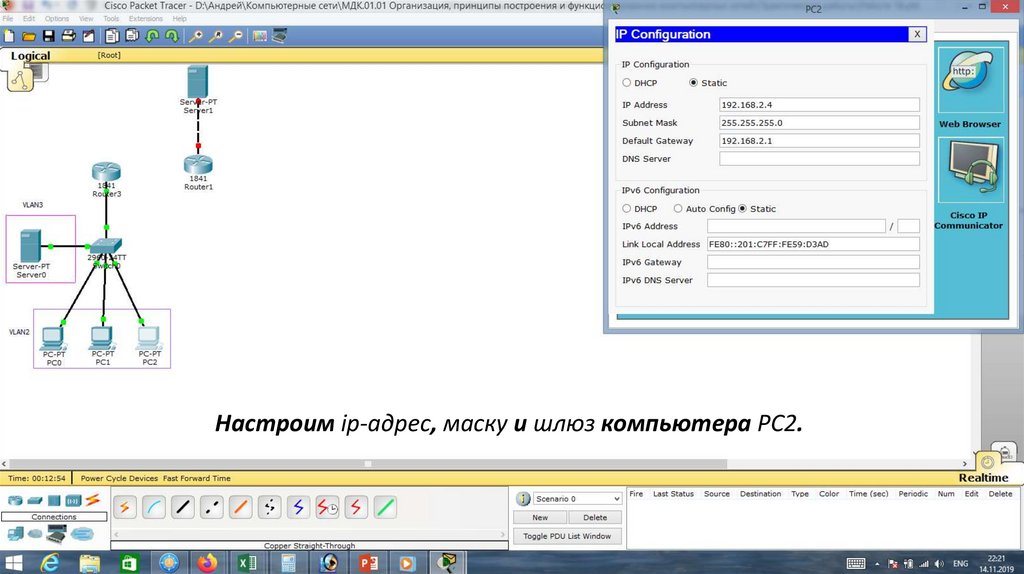This screenshot has height=574, width=1024.
Task: Choose the Copper Cross-Over cable icon
Action: click(x=212, y=507)
